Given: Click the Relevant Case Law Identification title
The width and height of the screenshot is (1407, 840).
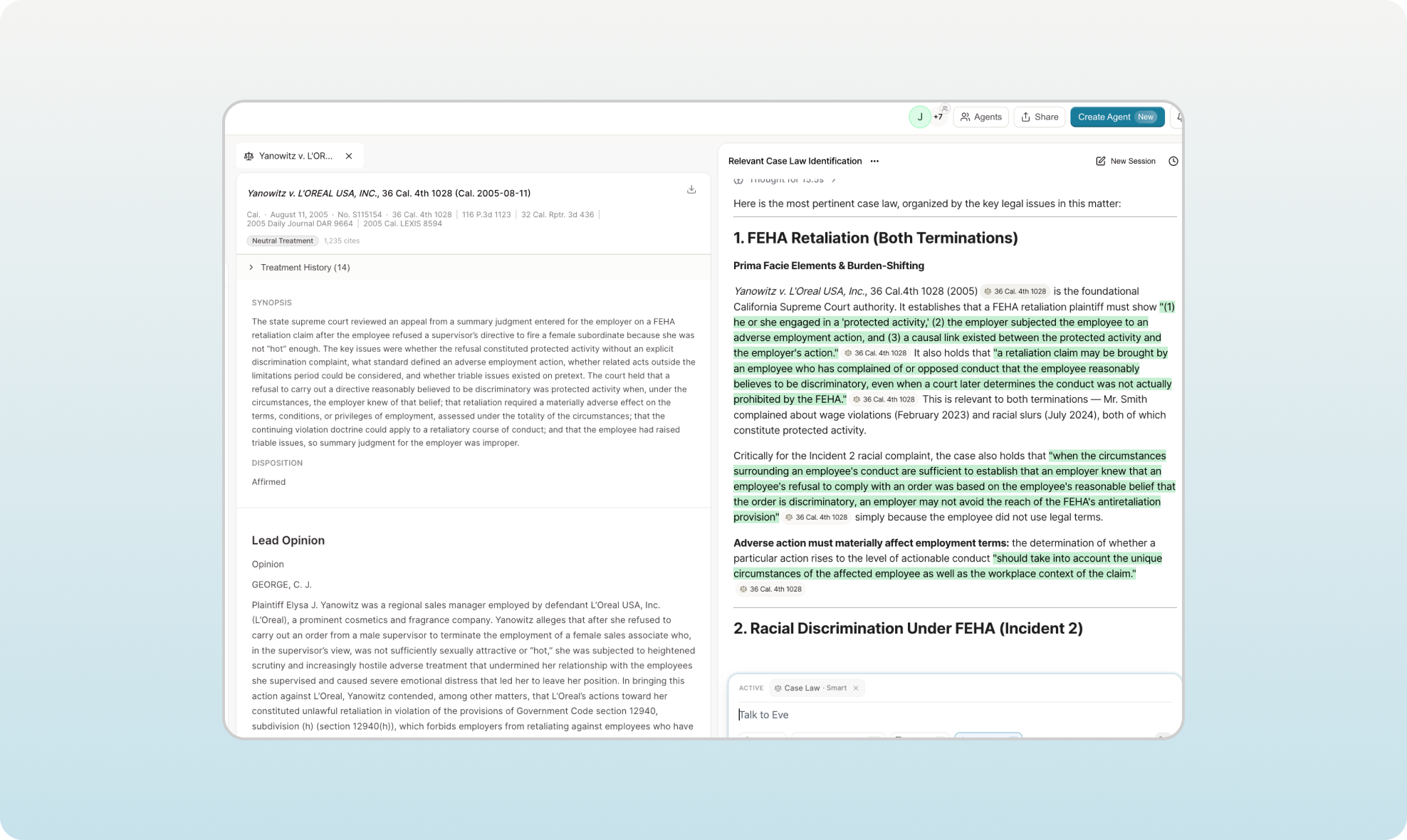Looking at the screenshot, I should [795, 161].
